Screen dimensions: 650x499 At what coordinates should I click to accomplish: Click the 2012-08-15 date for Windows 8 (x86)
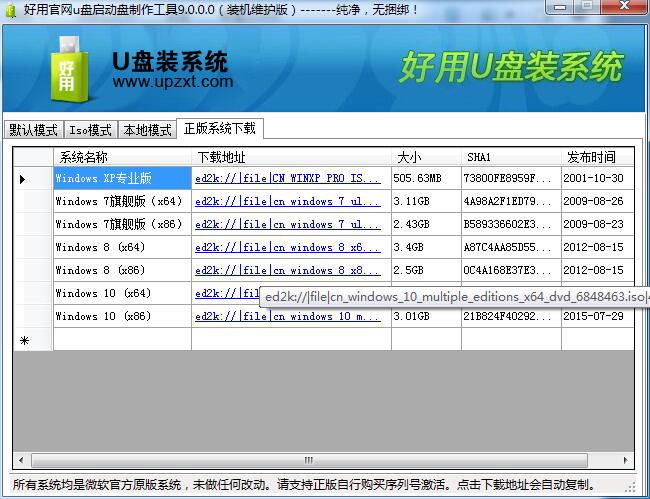[598, 270]
